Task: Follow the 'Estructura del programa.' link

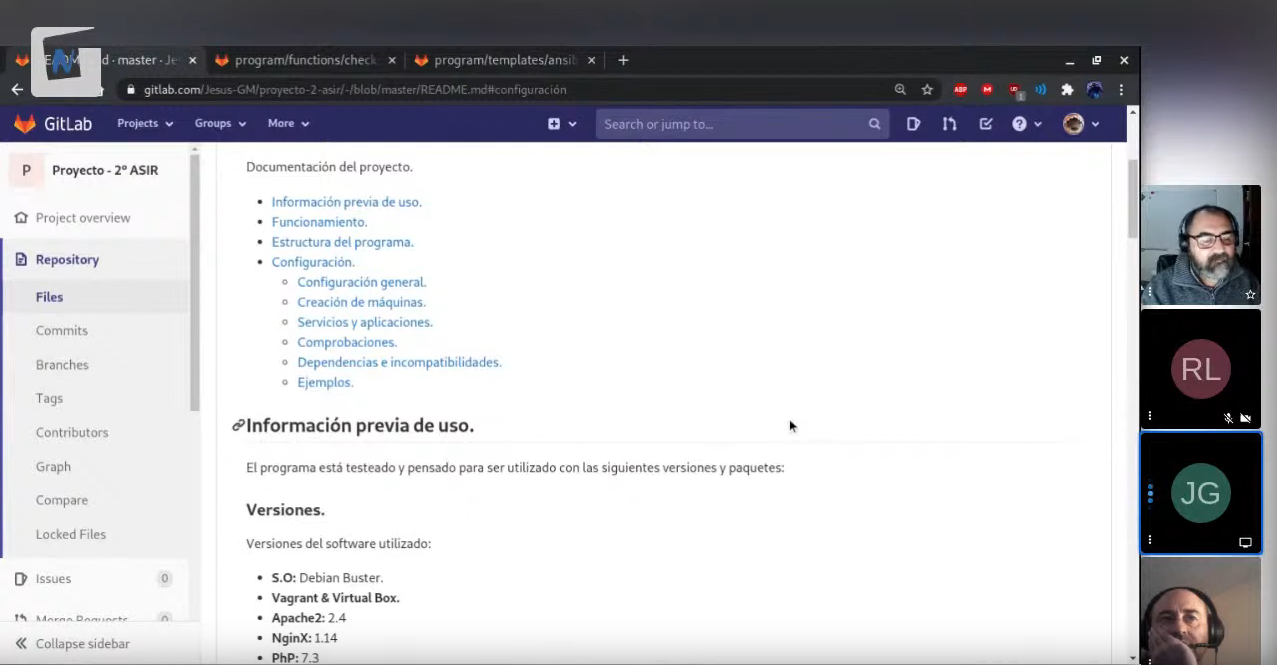Action: pyautogui.click(x=342, y=242)
